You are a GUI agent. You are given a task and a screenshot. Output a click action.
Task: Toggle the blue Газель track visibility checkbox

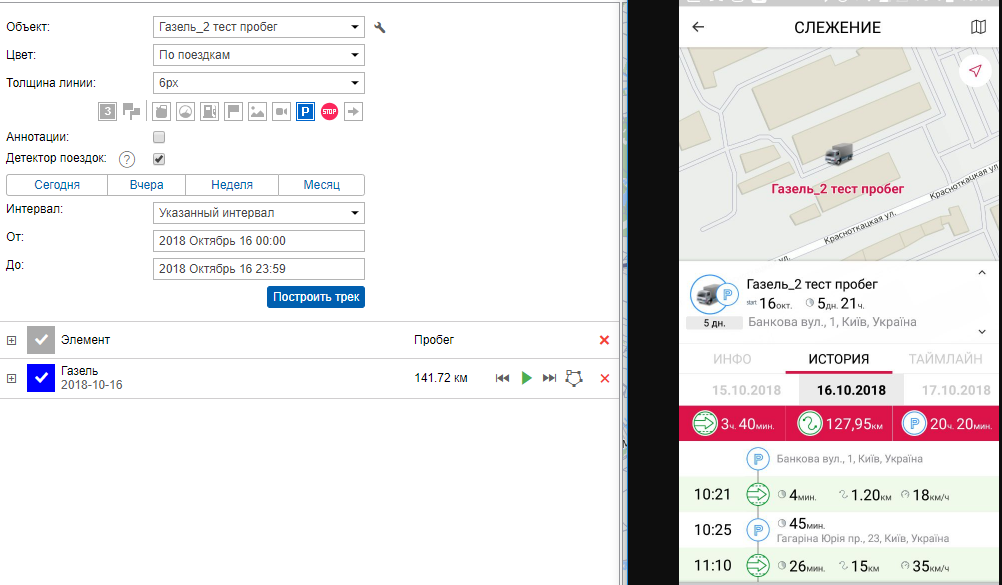40,378
